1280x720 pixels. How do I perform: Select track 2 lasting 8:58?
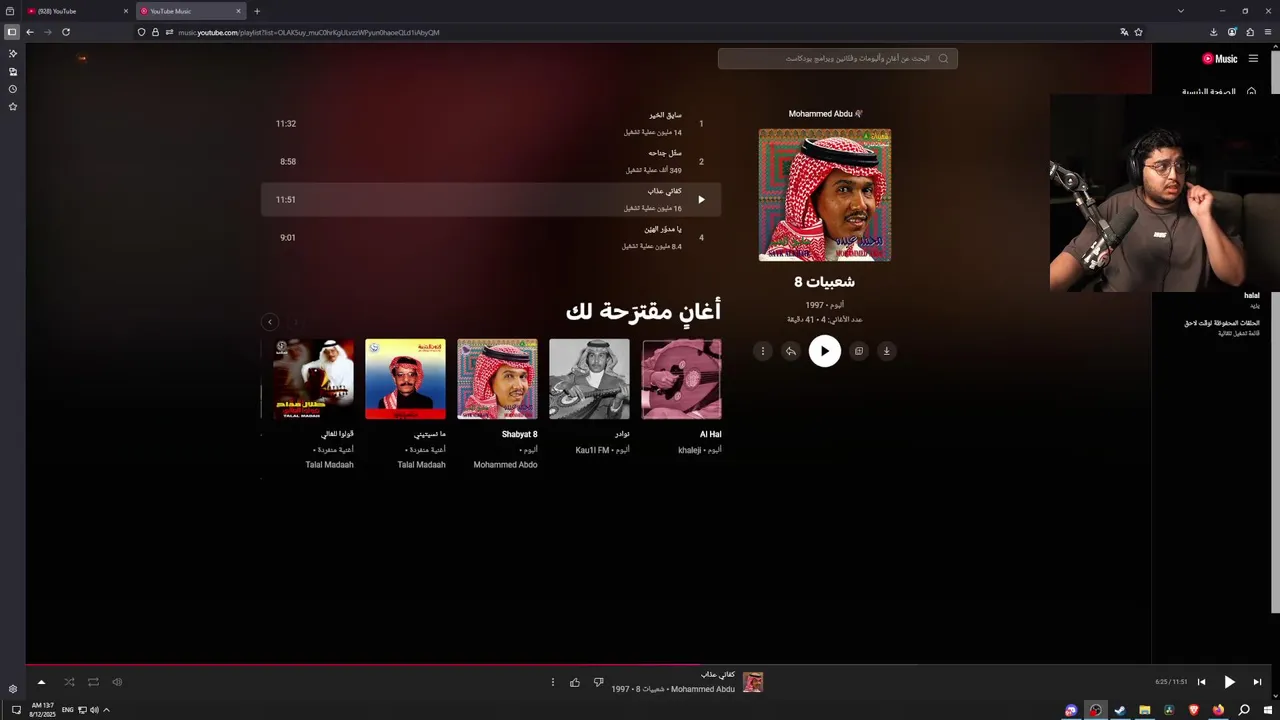491,162
